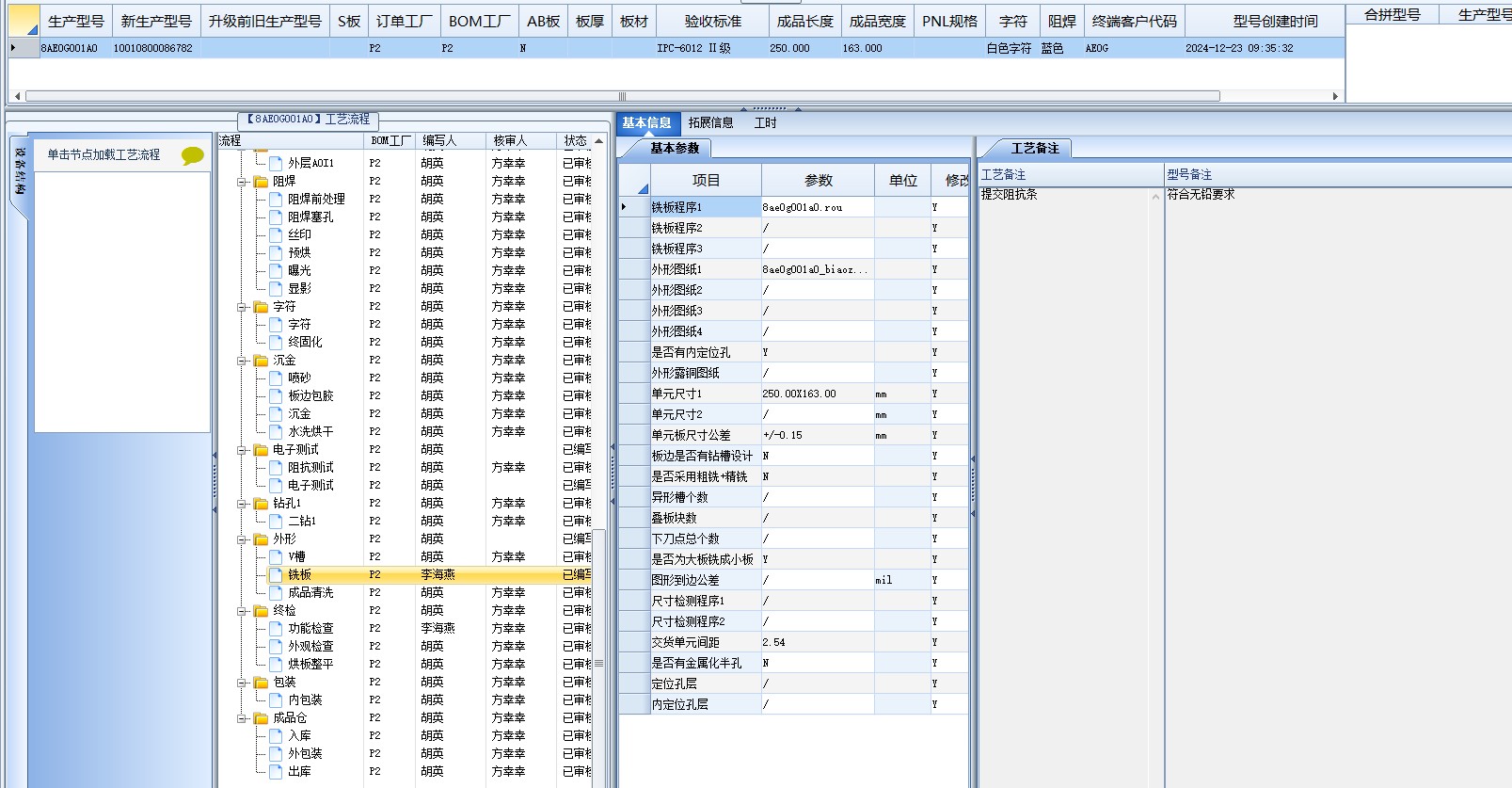The width and height of the screenshot is (1512, 788).
Task: Click the 外形 folder icon
Action: pos(261,539)
